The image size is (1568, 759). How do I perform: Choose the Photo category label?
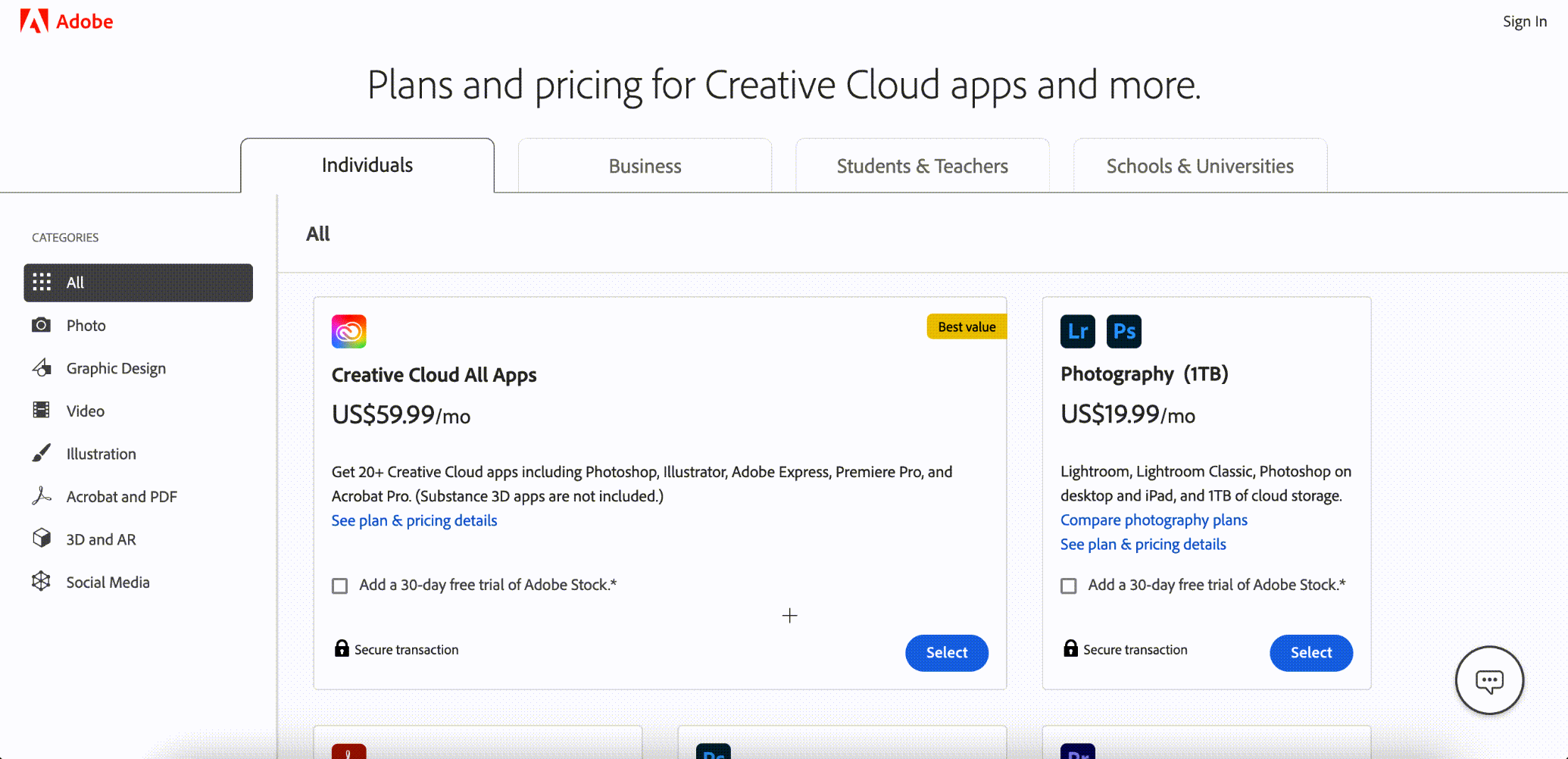86,326
